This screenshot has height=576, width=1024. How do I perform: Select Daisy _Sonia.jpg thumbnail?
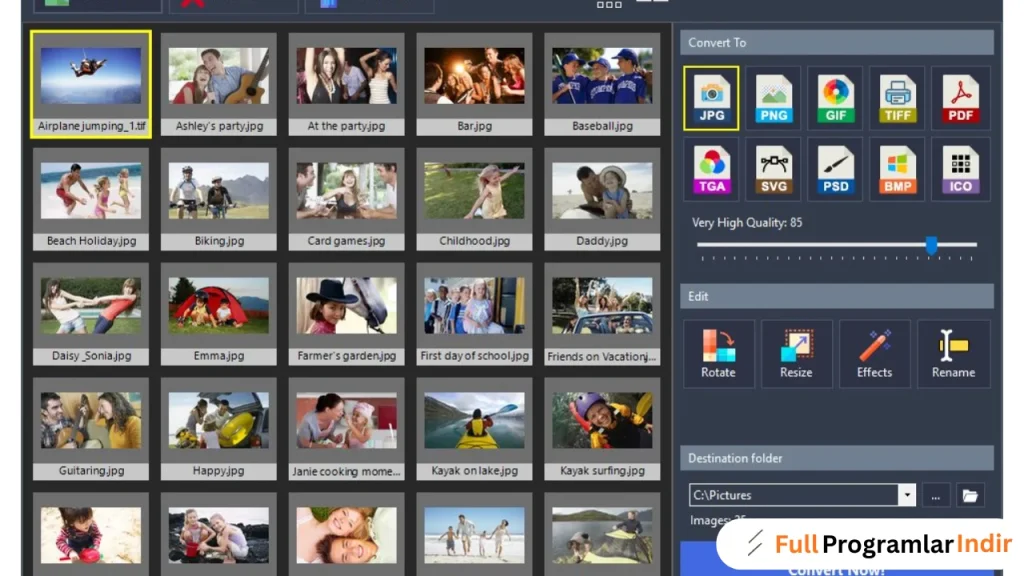tap(91, 314)
